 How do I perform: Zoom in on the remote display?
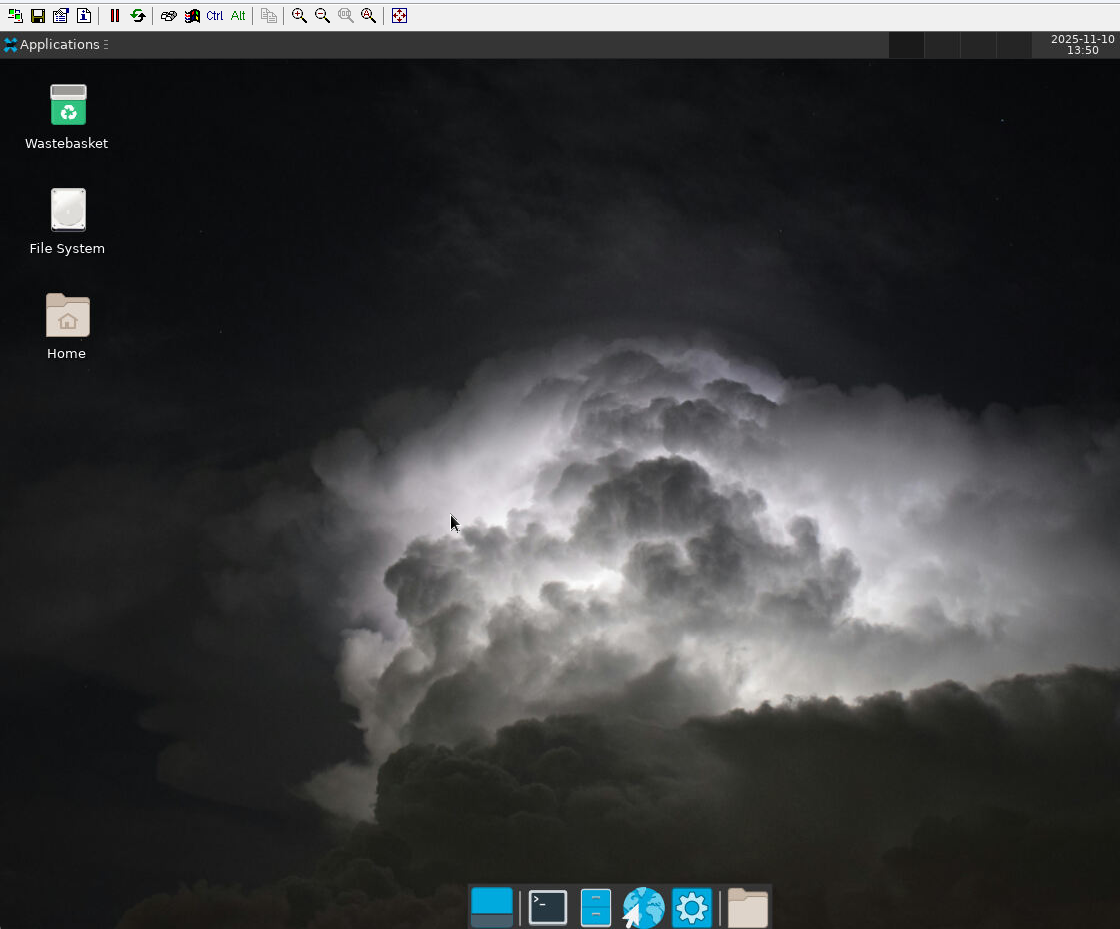coord(298,15)
